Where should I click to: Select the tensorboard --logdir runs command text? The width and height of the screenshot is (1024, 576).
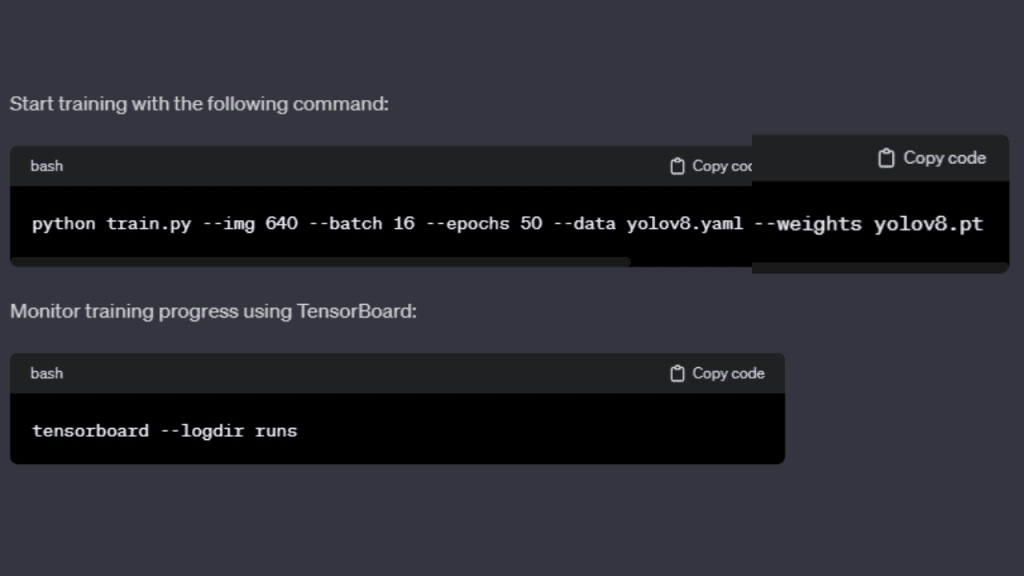163,431
